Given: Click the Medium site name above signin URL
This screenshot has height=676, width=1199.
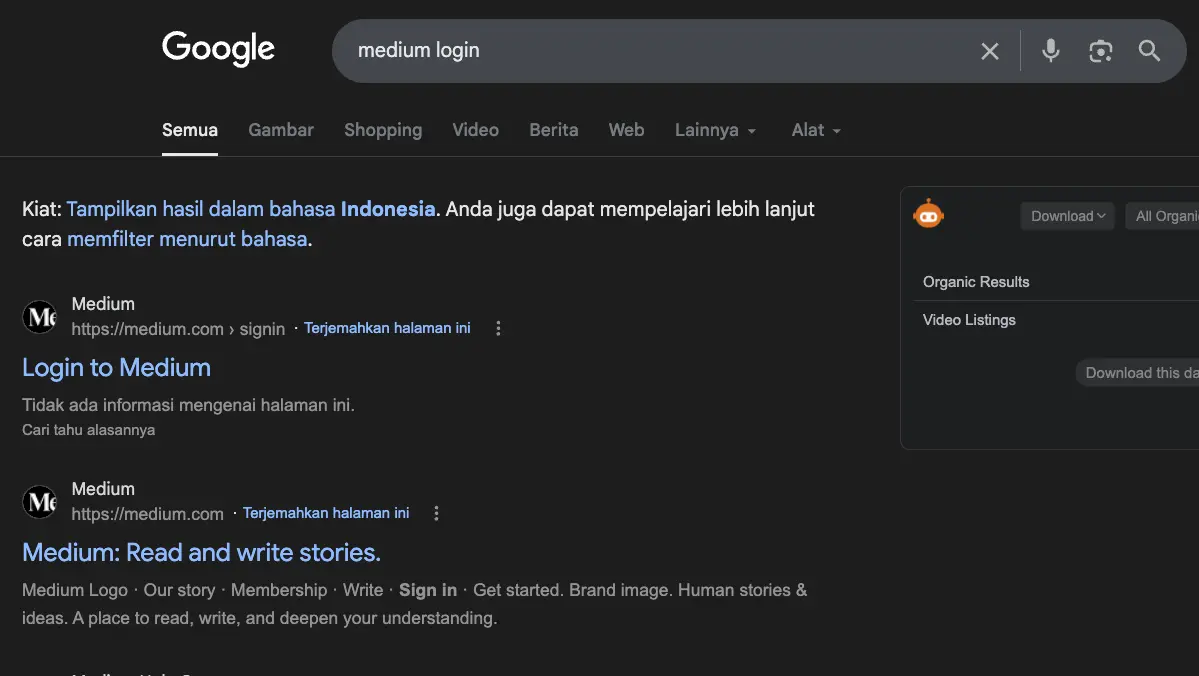Looking at the screenshot, I should tap(103, 304).
